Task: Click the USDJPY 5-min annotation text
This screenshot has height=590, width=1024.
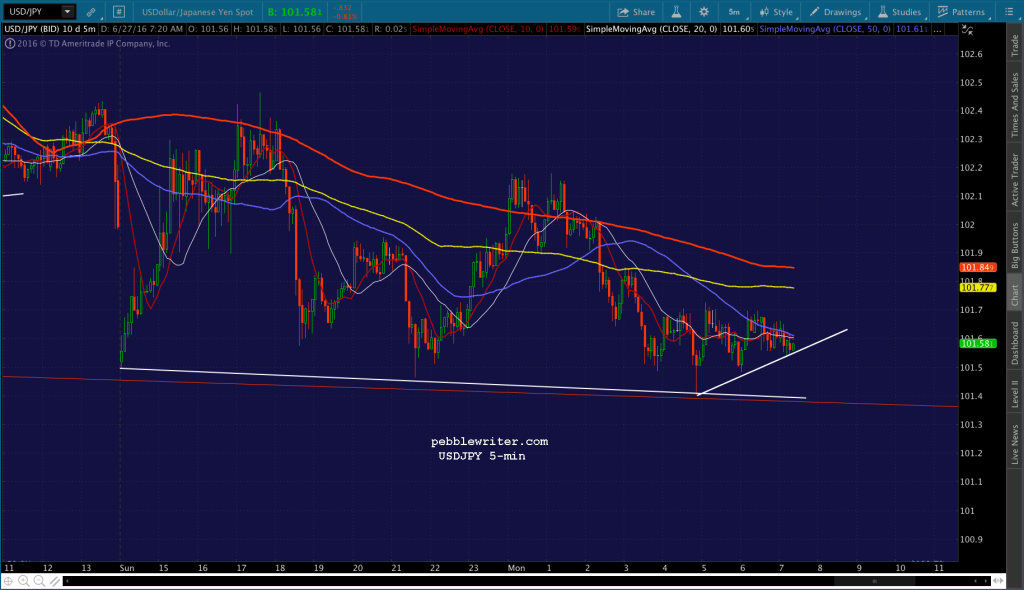Action: pyautogui.click(x=482, y=456)
